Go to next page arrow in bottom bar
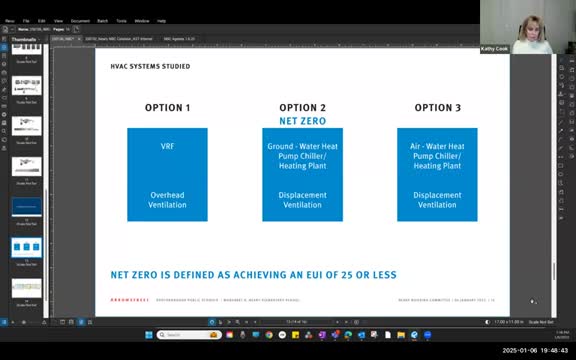 tap(337, 322)
